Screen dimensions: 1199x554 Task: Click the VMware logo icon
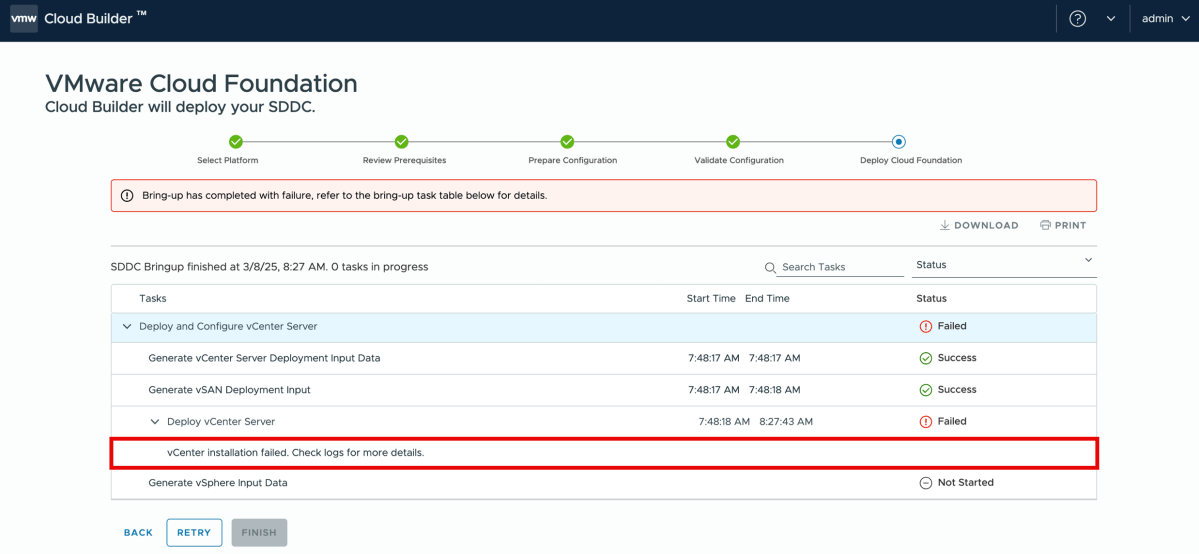[24, 19]
